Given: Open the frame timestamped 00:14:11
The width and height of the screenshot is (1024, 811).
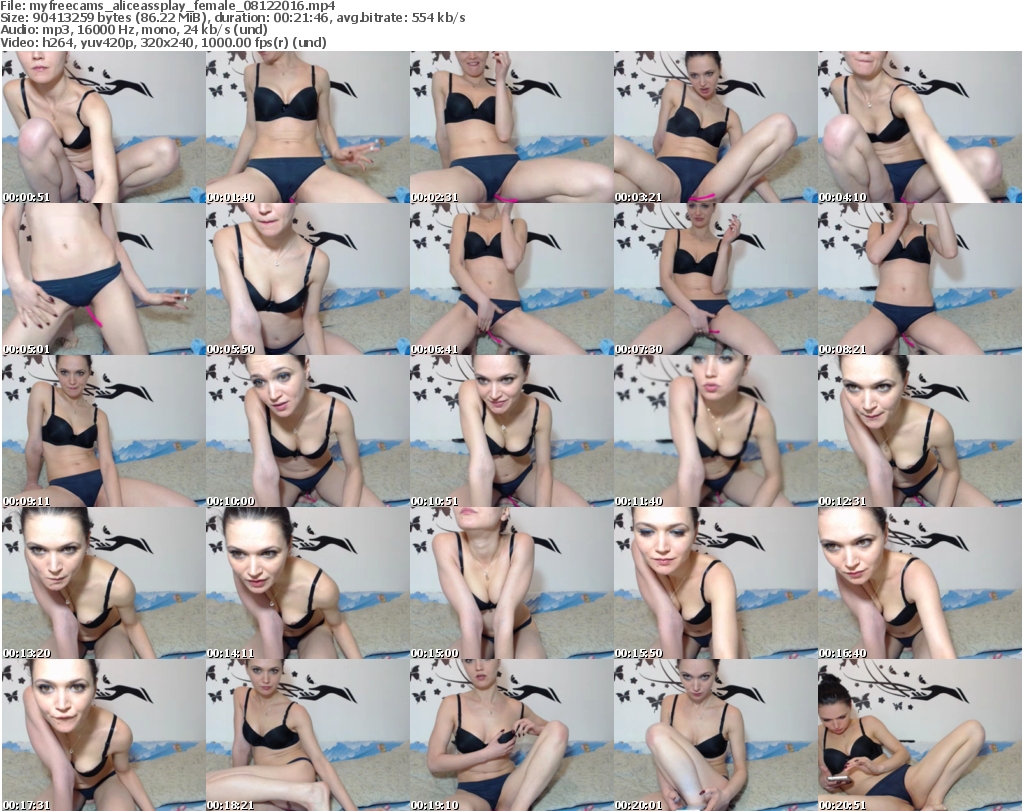Looking at the screenshot, I should click(307, 583).
